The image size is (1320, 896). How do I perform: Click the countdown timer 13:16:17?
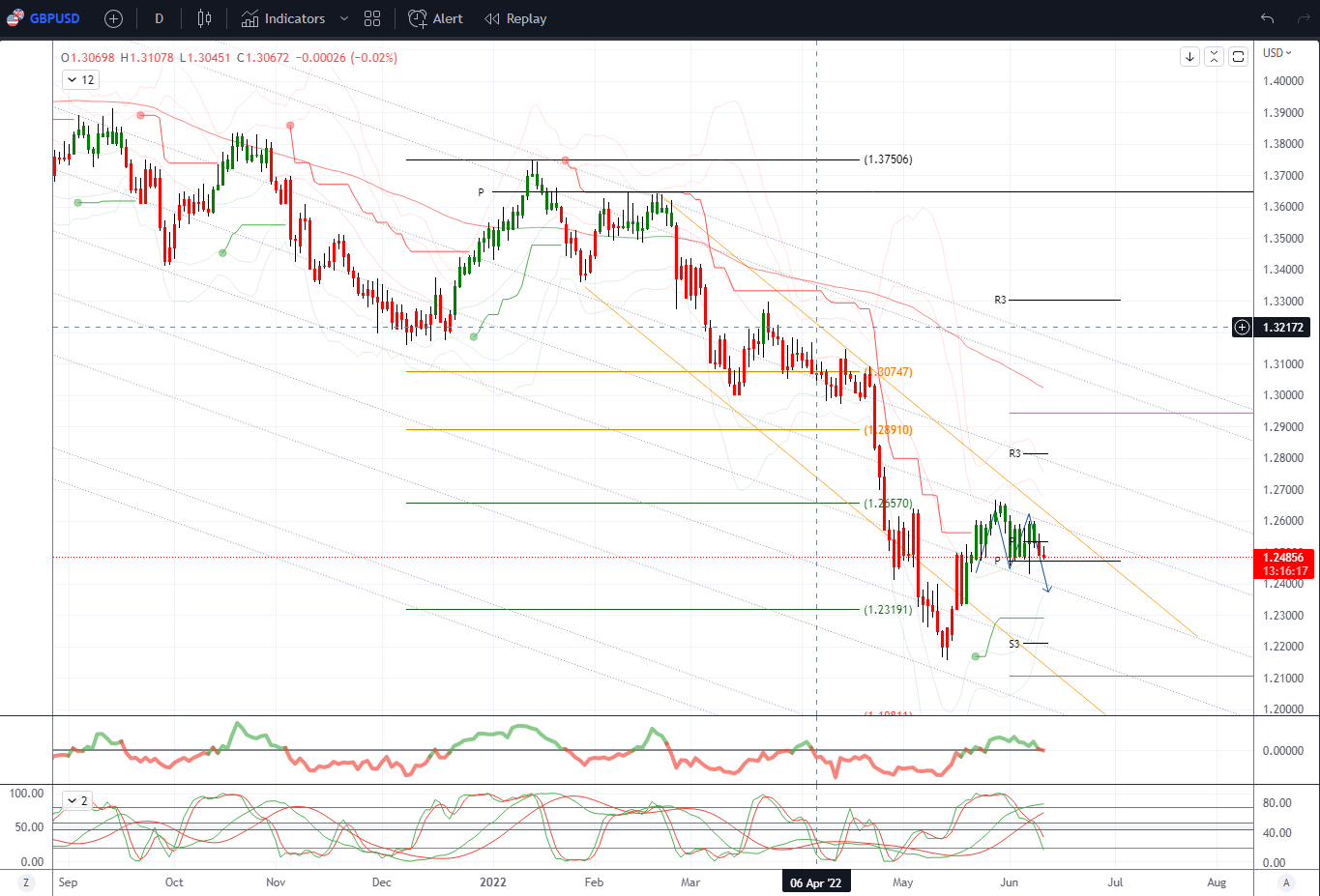(x=1285, y=571)
